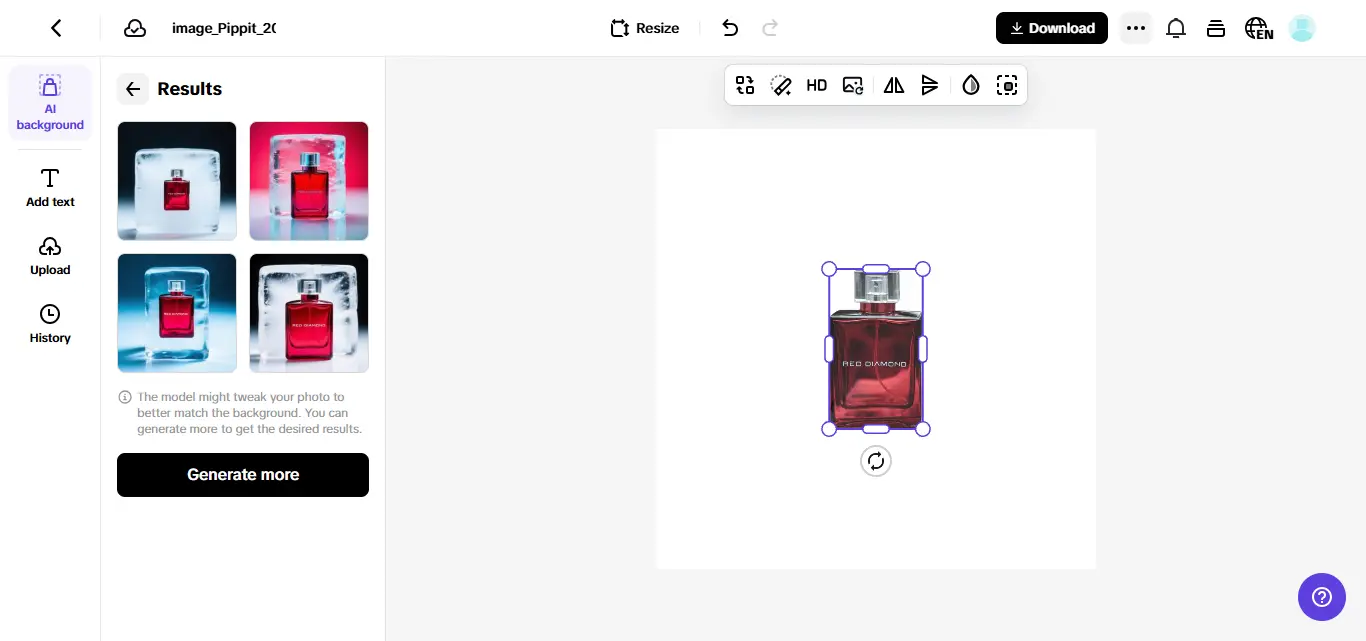Screen dimensions: 1366x641
Task: Open the History panel
Action: coord(50,324)
